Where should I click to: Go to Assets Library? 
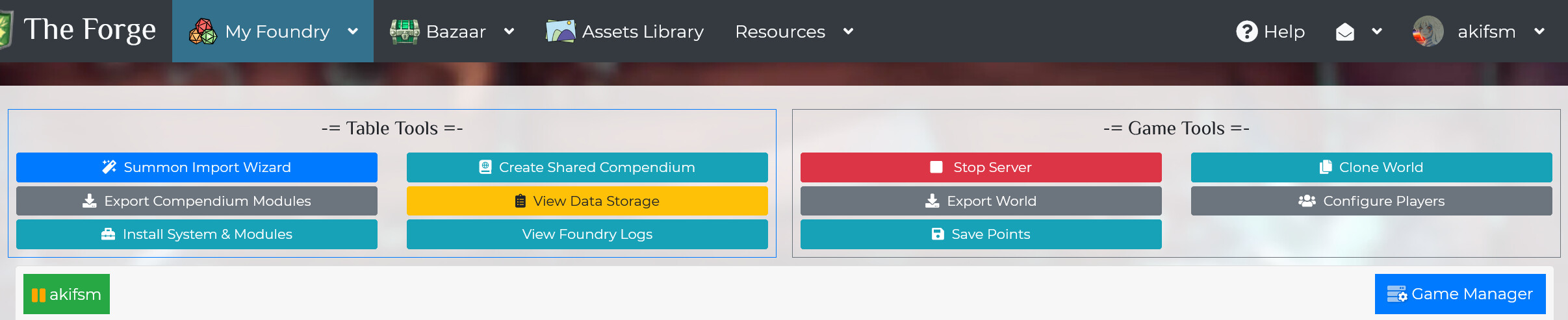pos(642,31)
